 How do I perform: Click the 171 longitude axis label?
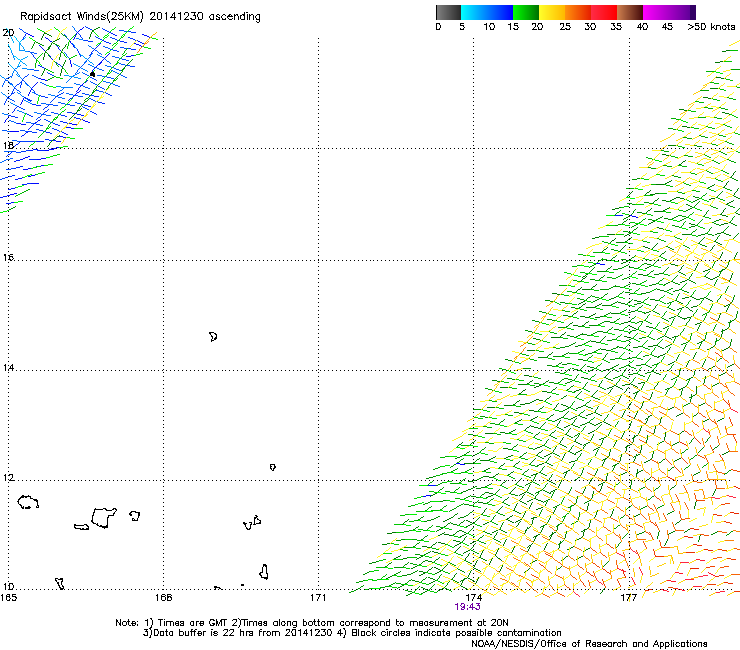tap(318, 598)
